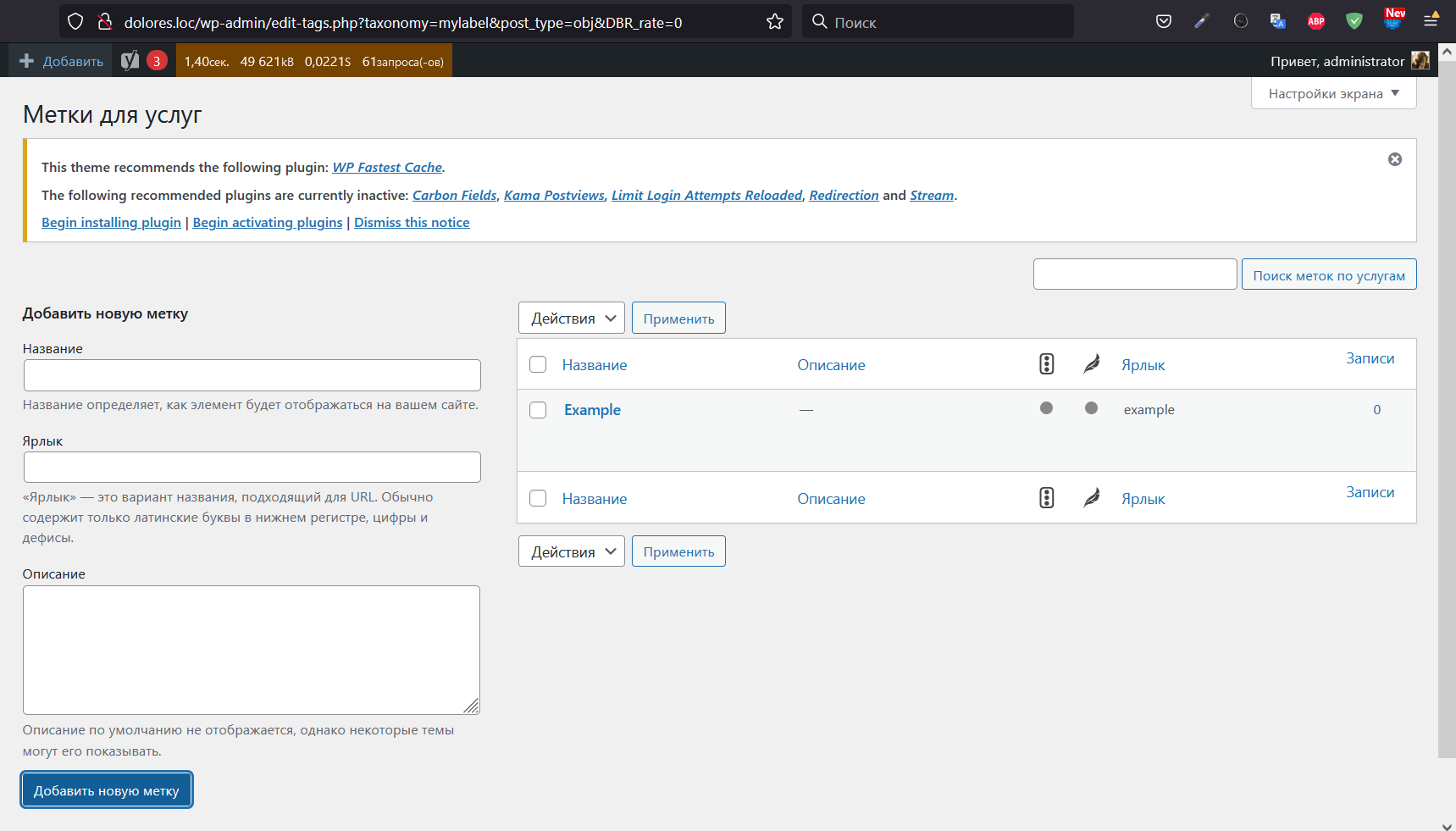Sort by Описание in table header

point(831,365)
